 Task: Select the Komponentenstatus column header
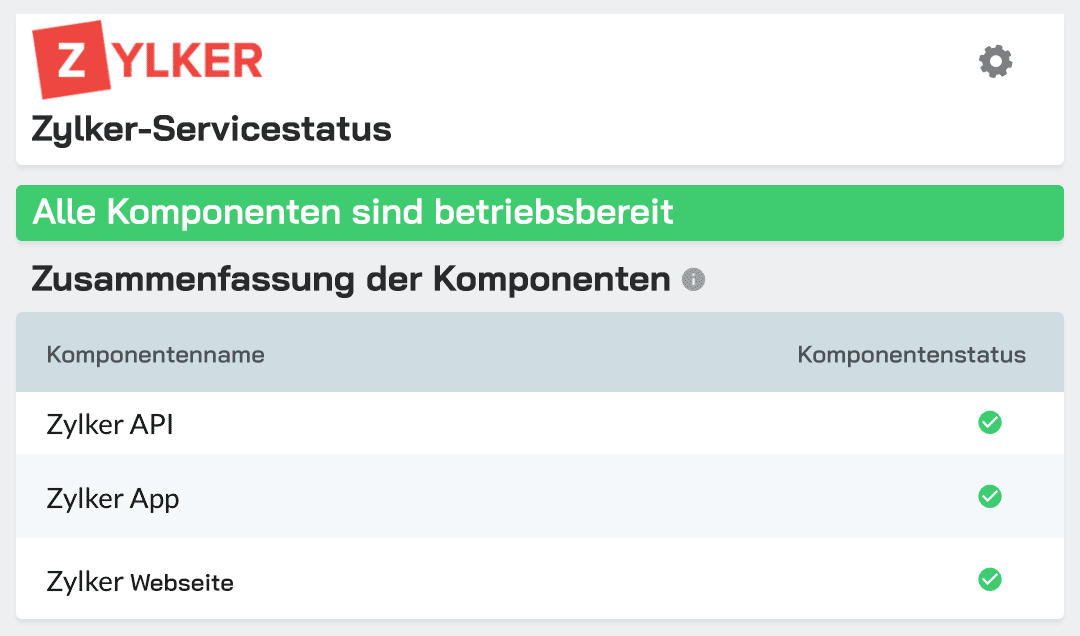click(910, 354)
